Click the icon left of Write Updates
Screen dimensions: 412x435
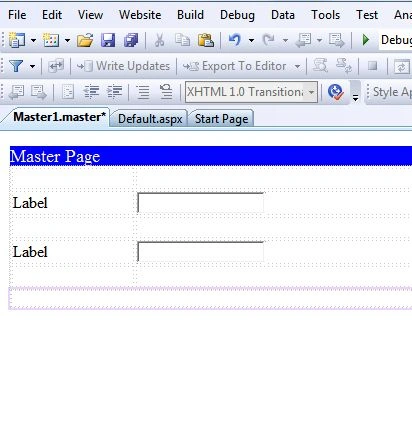pyautogui.click(x=56, y=66)
